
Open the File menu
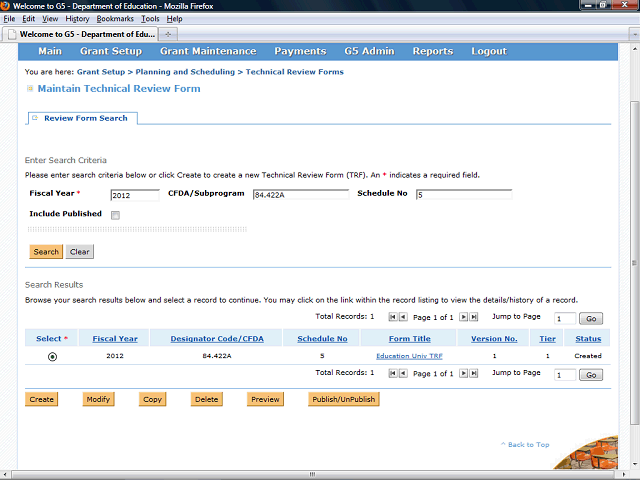[x=9, y=19]
